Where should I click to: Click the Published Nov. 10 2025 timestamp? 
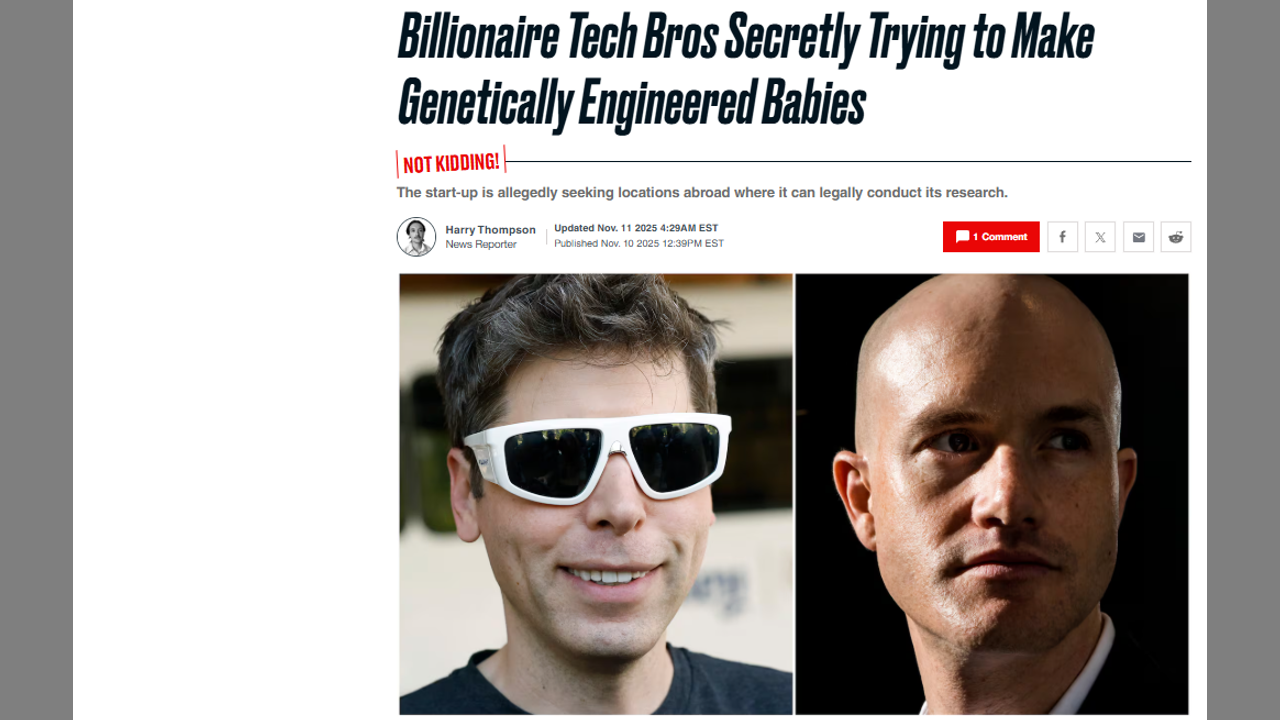pos(639,243)
